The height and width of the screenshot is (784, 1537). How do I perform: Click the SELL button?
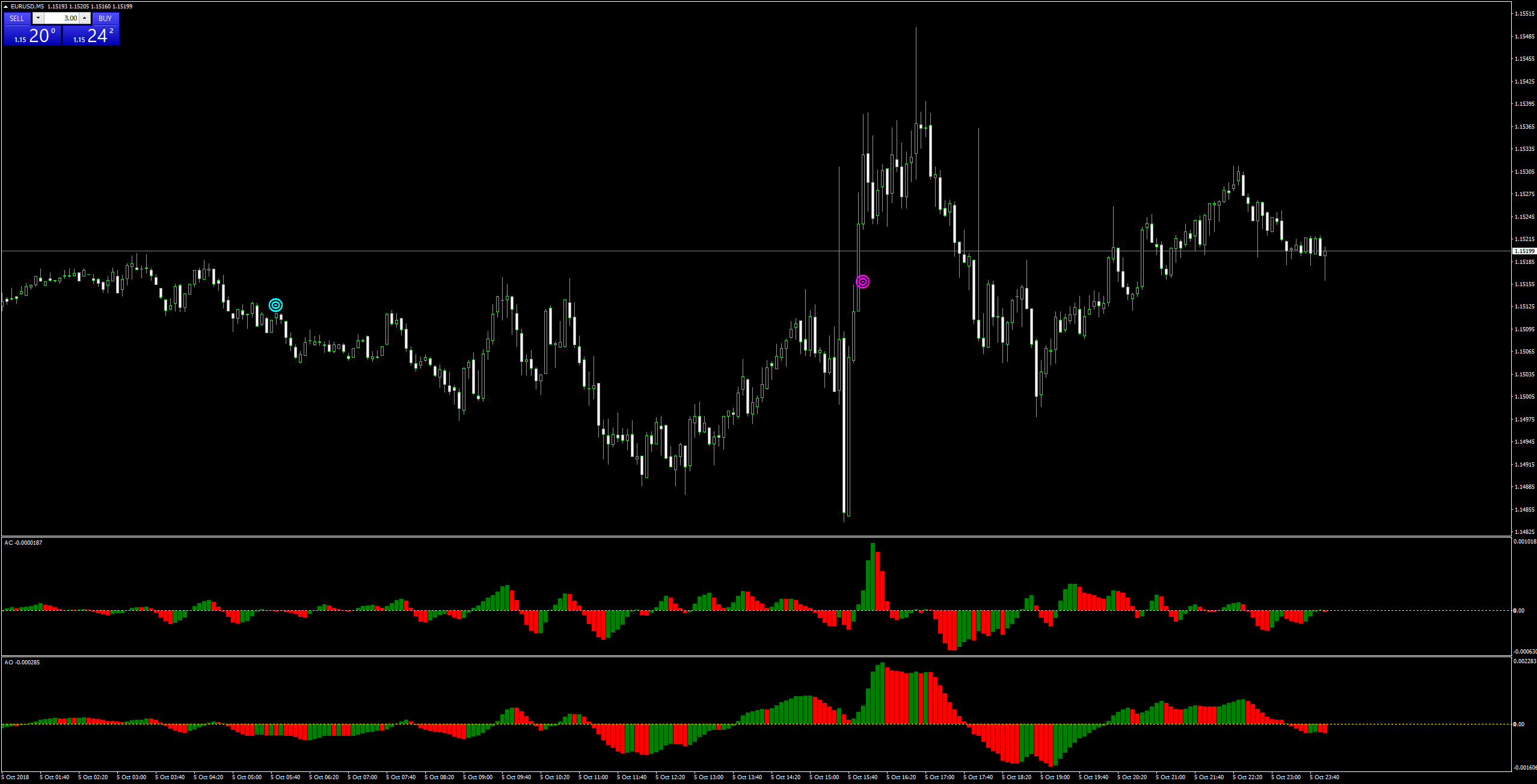[x=17, y=19]
